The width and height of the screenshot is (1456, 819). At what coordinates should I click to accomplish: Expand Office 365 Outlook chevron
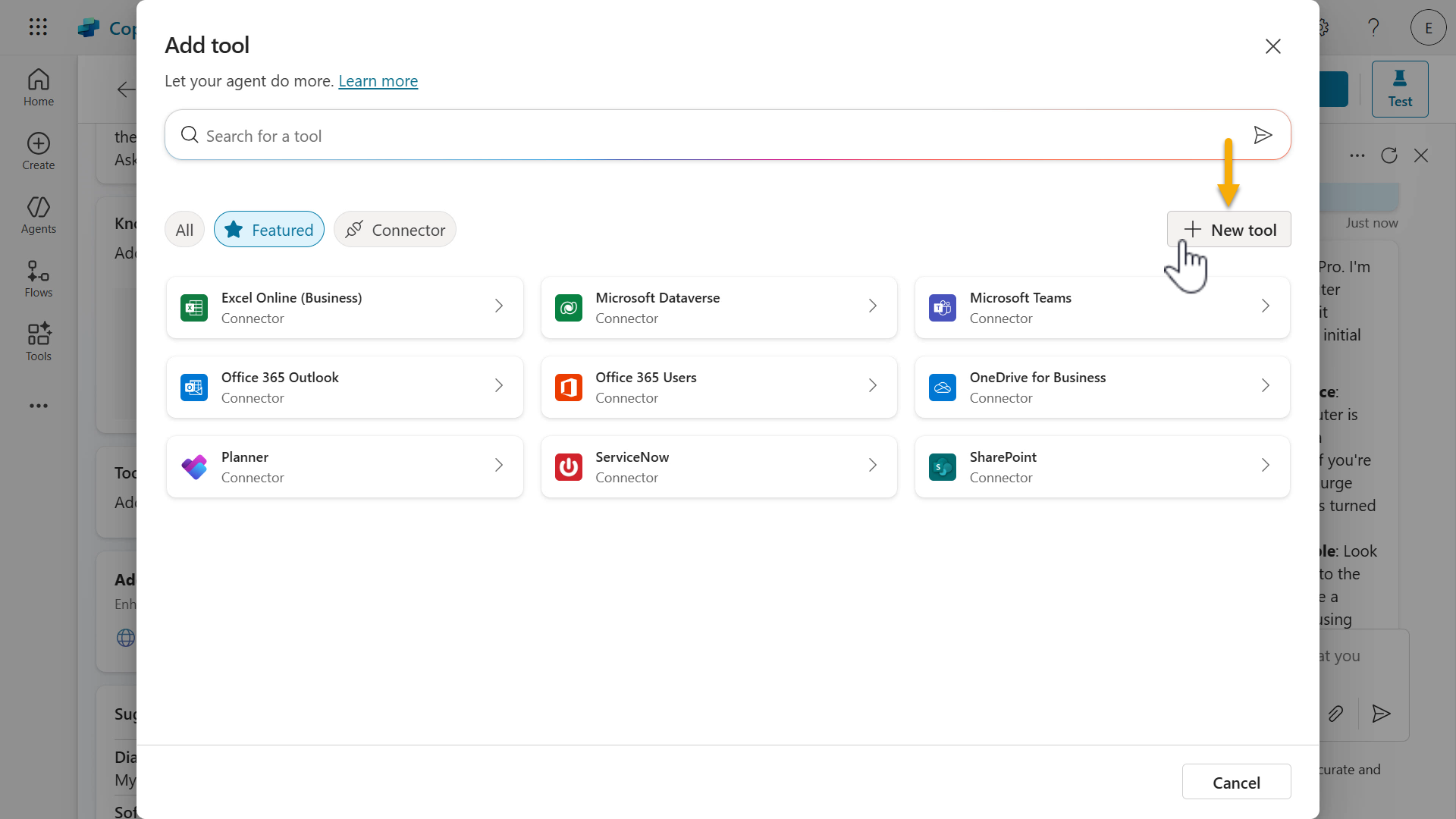[499, 385]
